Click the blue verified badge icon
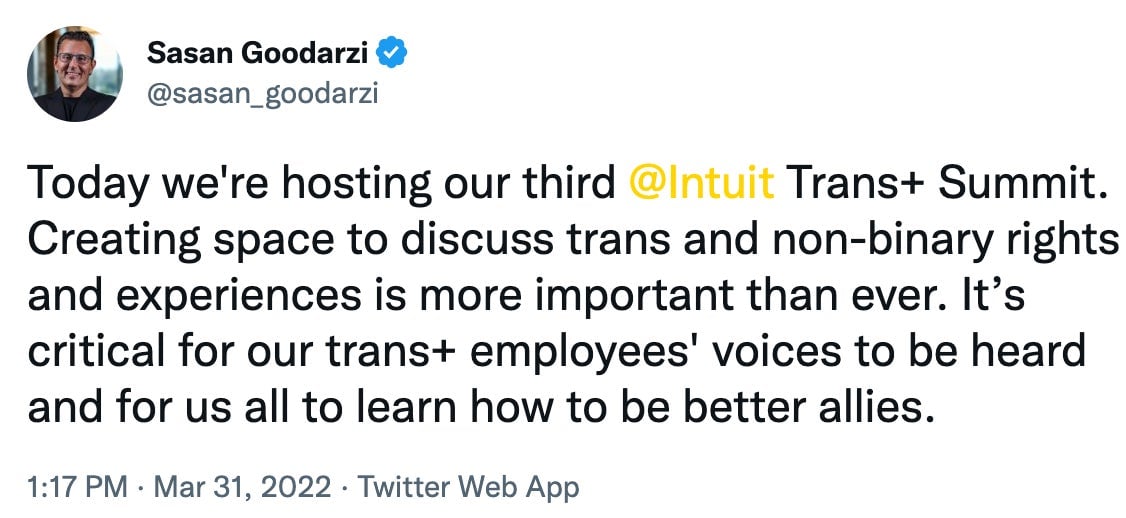Viewport: 1126px width, 518px height. tap(393, 53)
